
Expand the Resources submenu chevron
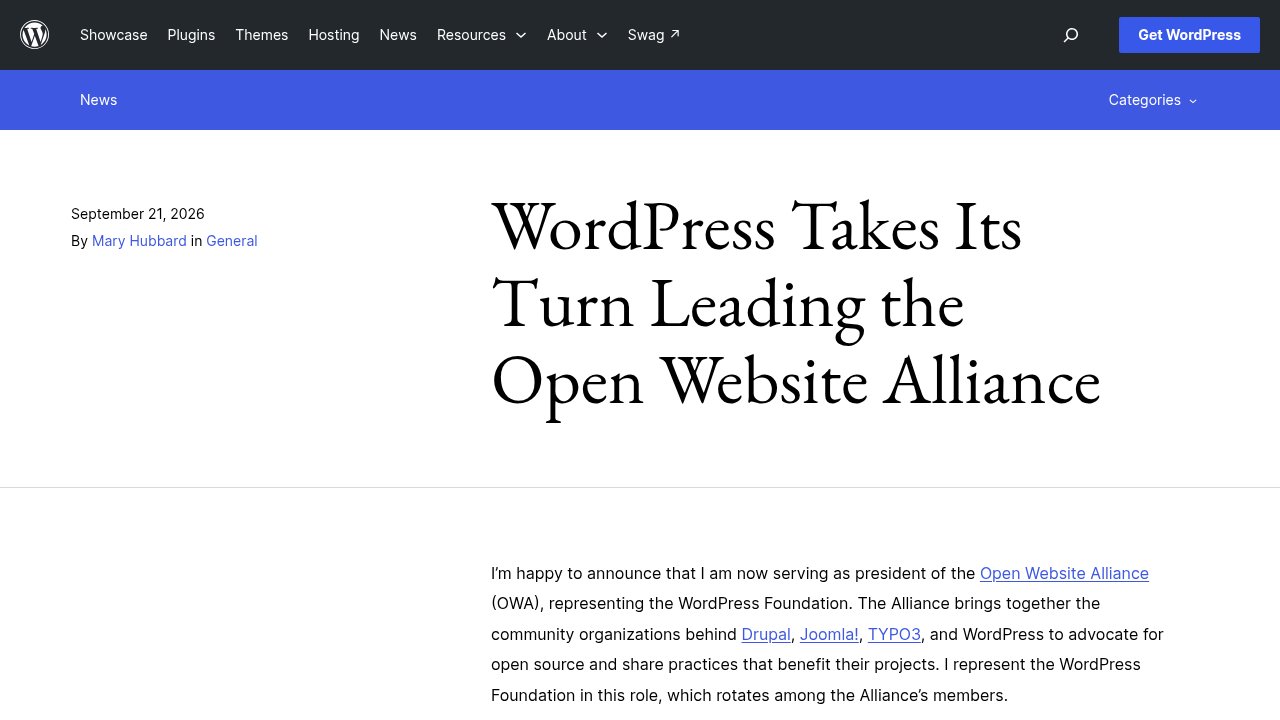coord(521,35)
